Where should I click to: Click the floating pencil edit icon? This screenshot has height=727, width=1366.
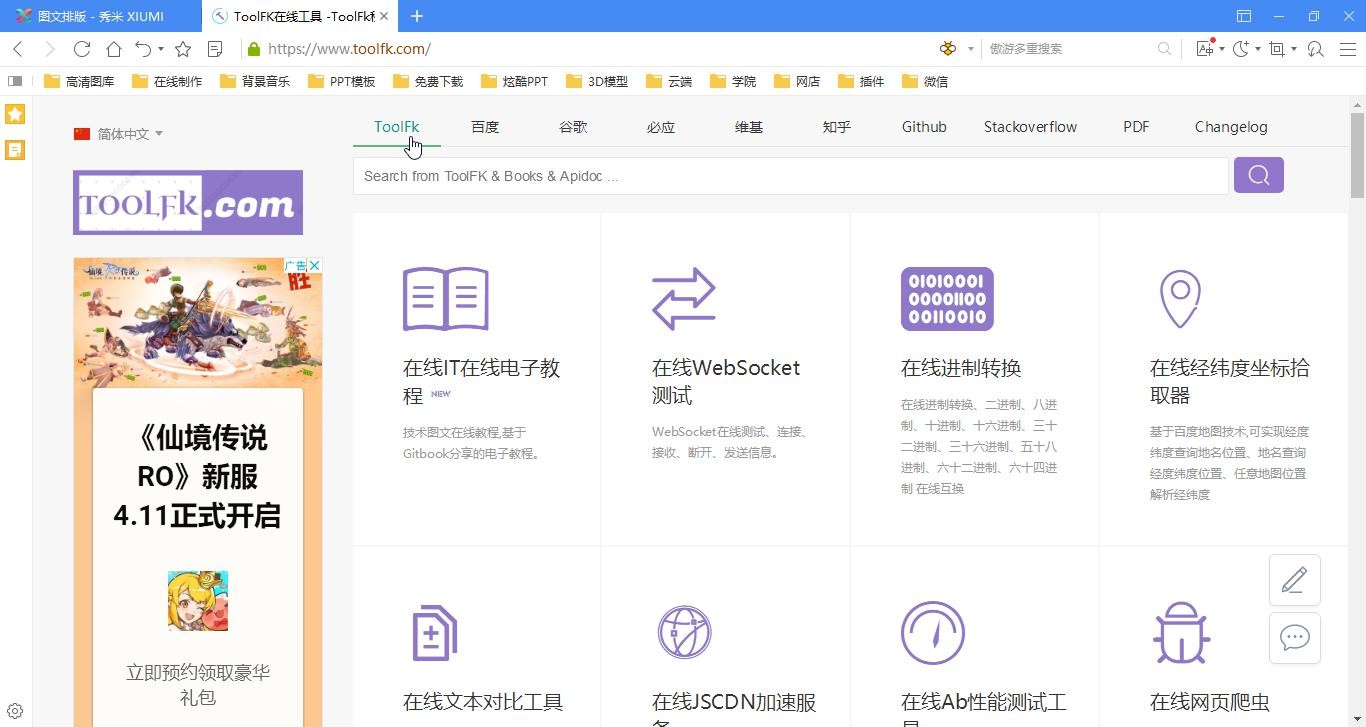1294,580
